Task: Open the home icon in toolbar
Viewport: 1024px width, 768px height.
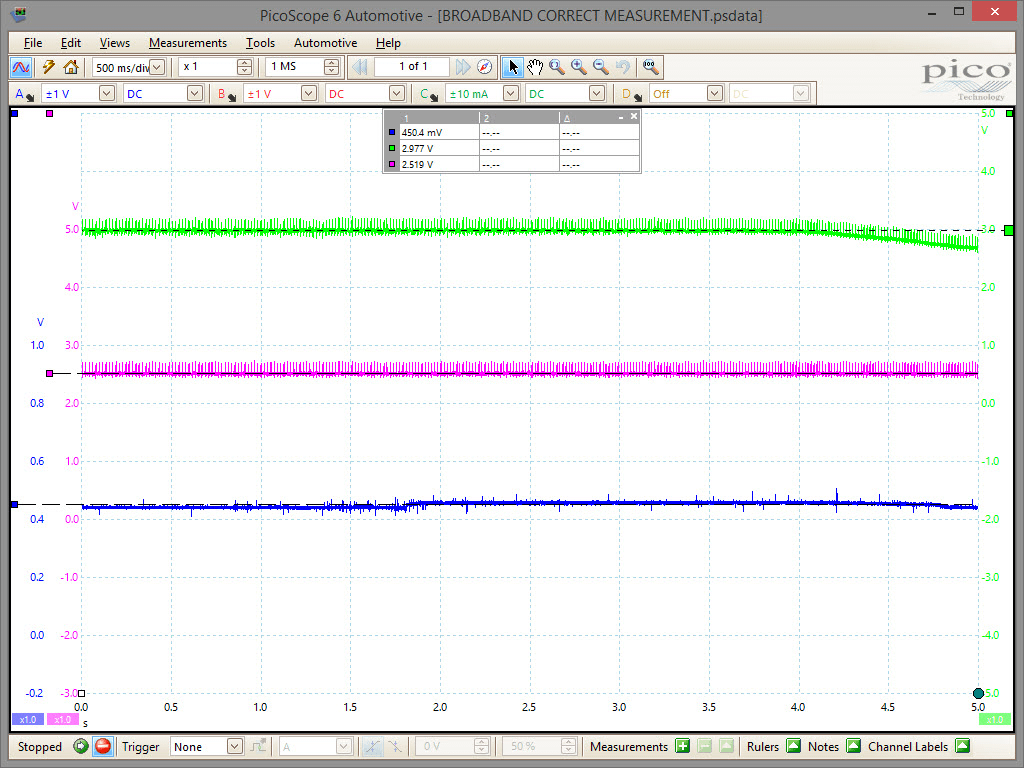Action: click(71, 67)
